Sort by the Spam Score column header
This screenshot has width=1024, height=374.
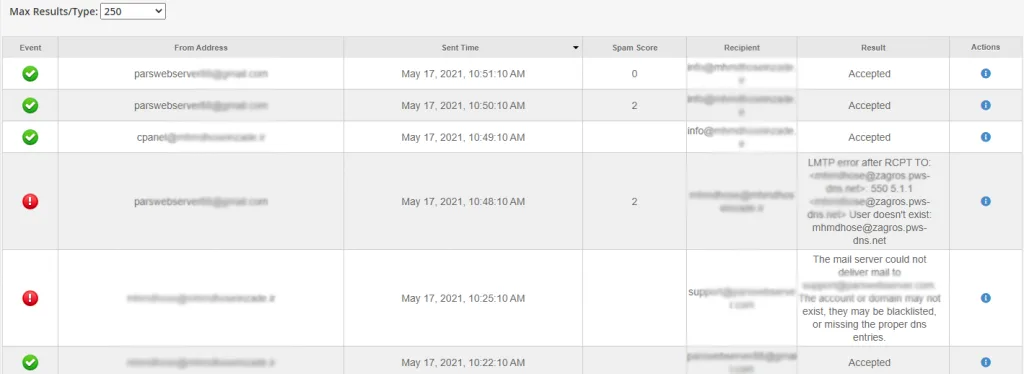coord(634,48)
